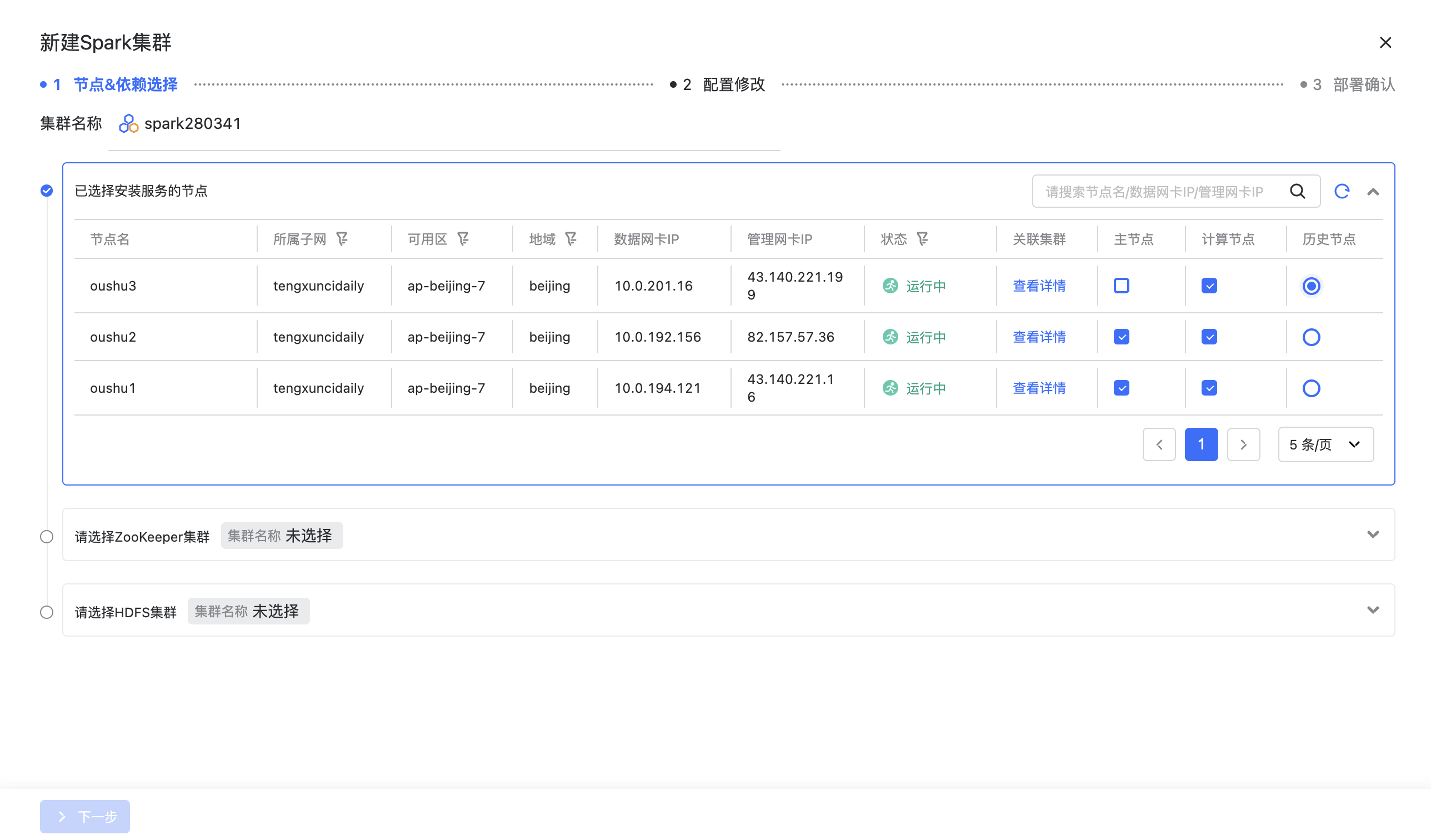Image resolution: width=1431 pixels, height=840 pixels.
Task: Uncheck 主节点 checkbox for oushu1
Action: point(1122,388)
